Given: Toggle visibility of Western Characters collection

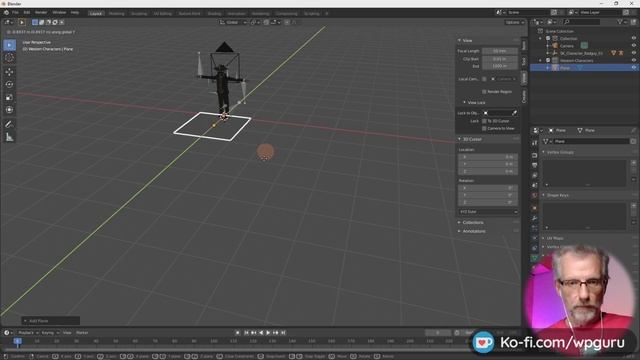Looking at the screenshot, I should [x=634, y=60].
